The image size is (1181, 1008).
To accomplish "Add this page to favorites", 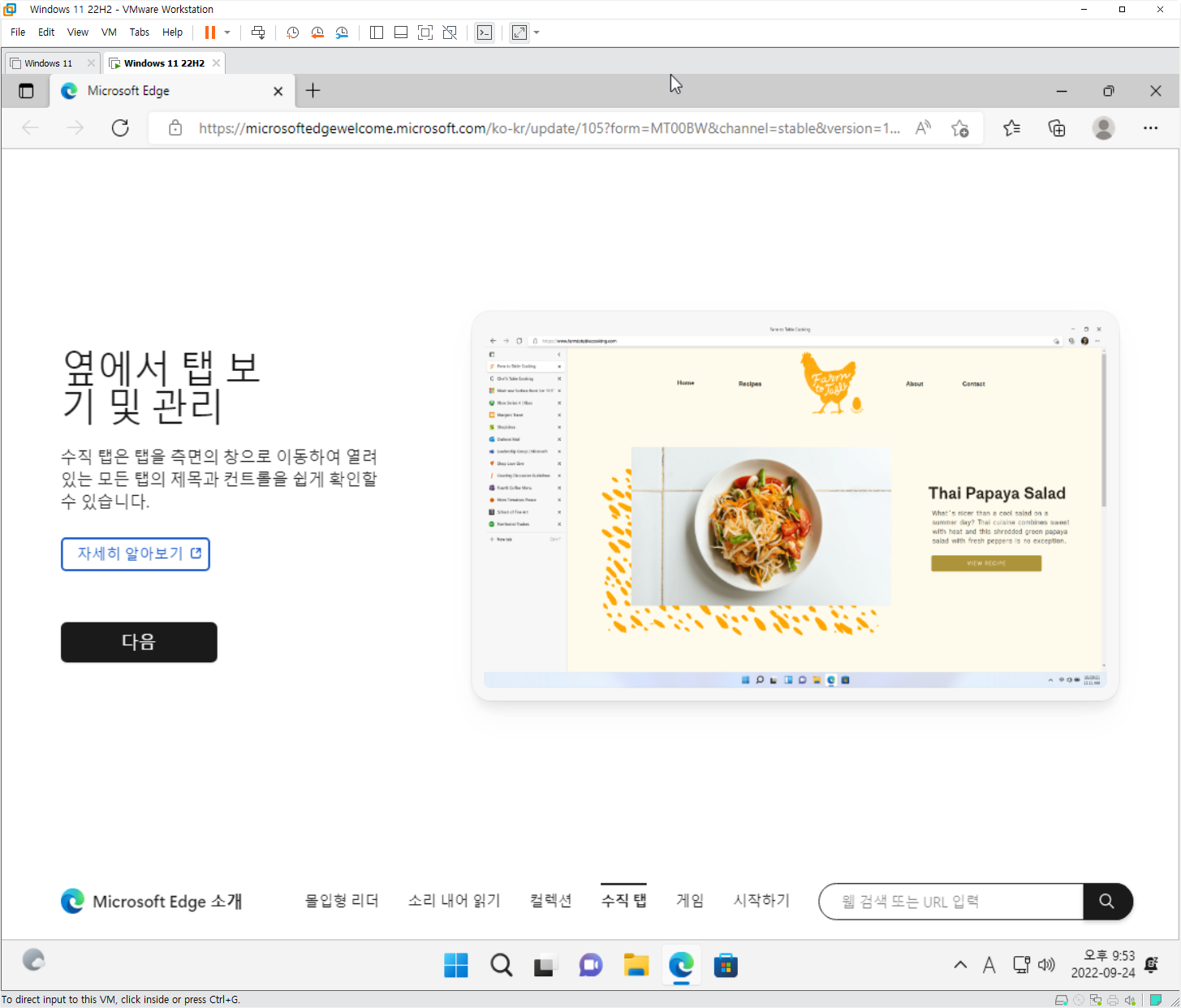I will click(959, 128).
